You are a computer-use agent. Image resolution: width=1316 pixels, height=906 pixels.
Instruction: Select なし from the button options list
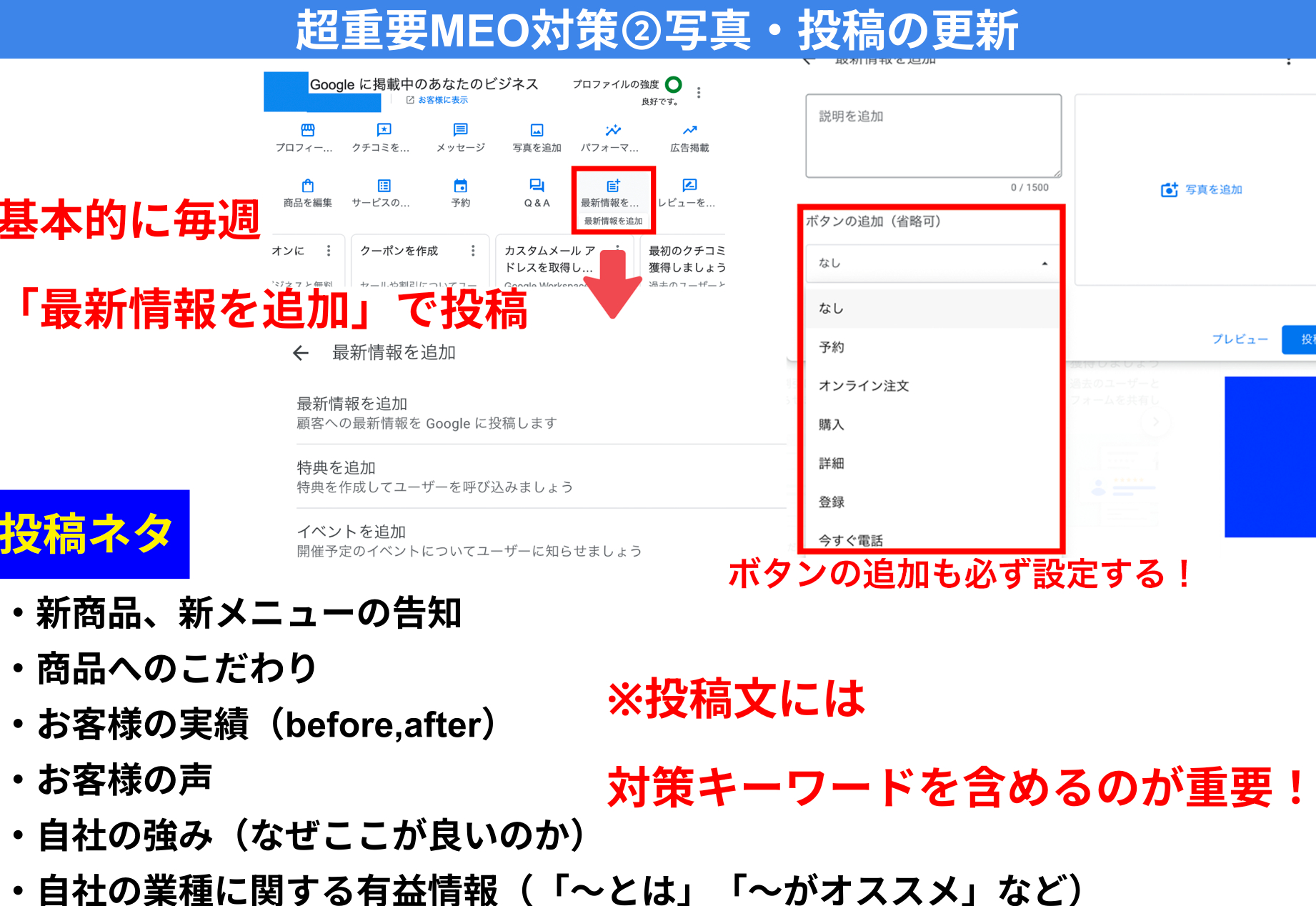click(932, 308)
